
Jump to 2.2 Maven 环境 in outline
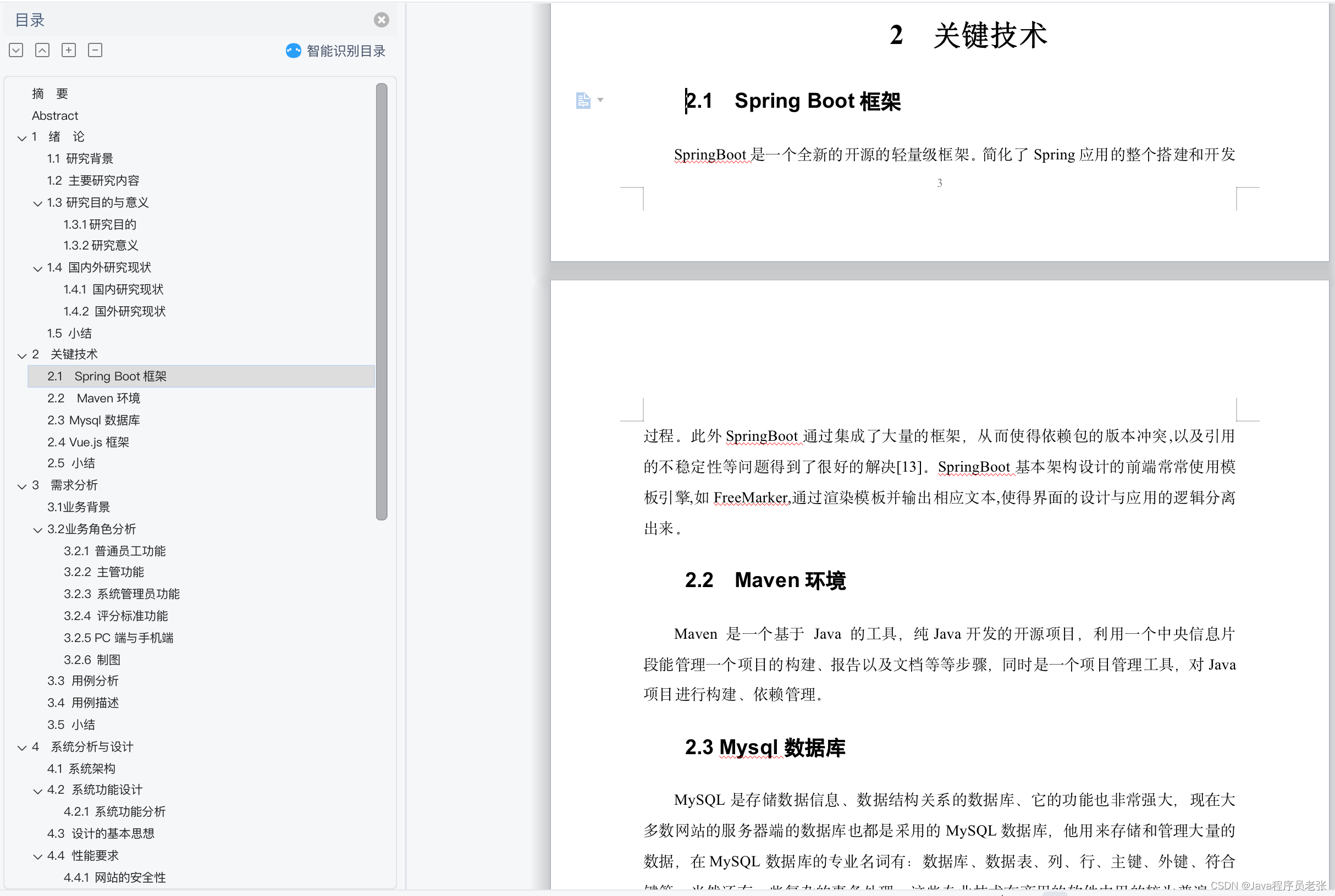tap(93, 398)
